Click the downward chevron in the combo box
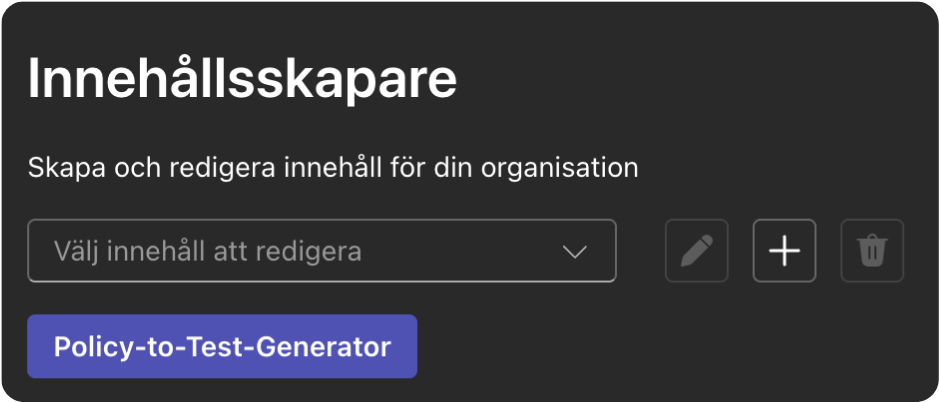 tap(575, 251)
